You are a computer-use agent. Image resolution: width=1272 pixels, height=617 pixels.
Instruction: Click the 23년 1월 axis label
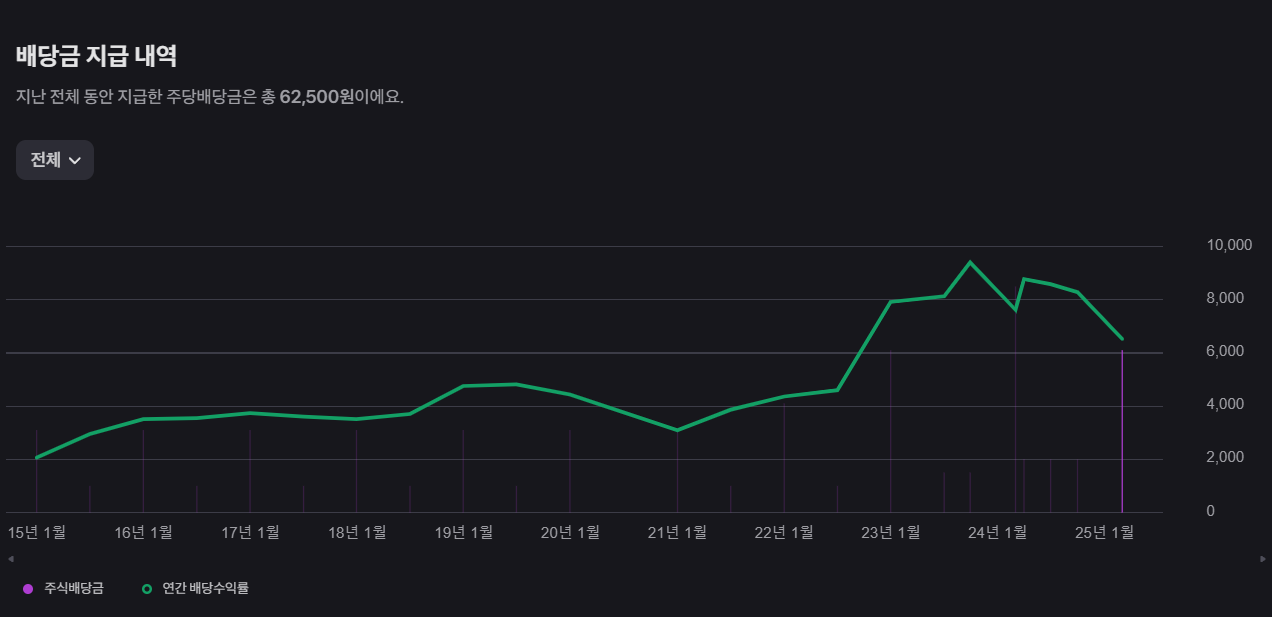coord(890,533)
